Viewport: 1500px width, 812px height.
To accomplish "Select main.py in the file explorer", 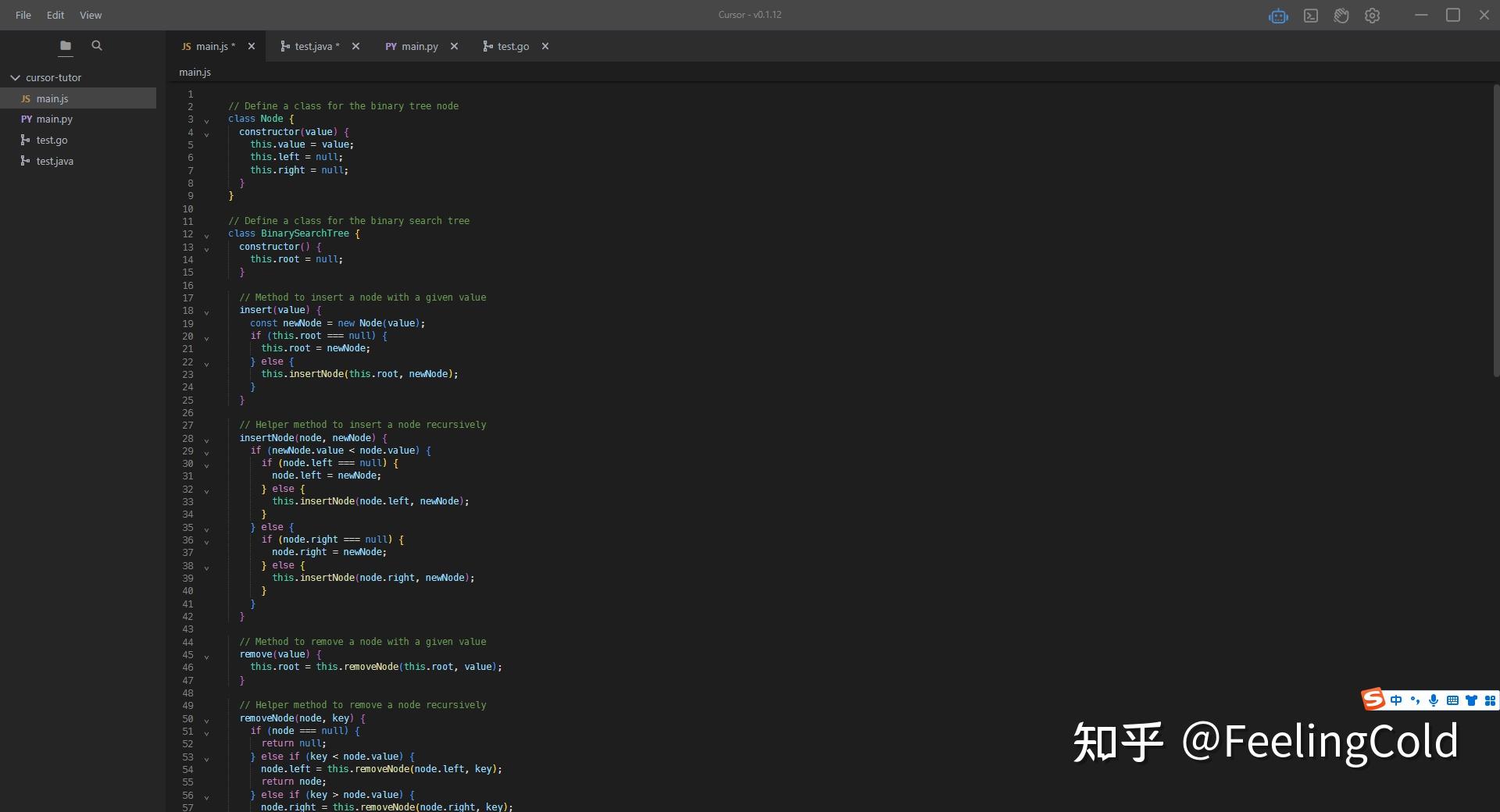I will pos(53,119).
